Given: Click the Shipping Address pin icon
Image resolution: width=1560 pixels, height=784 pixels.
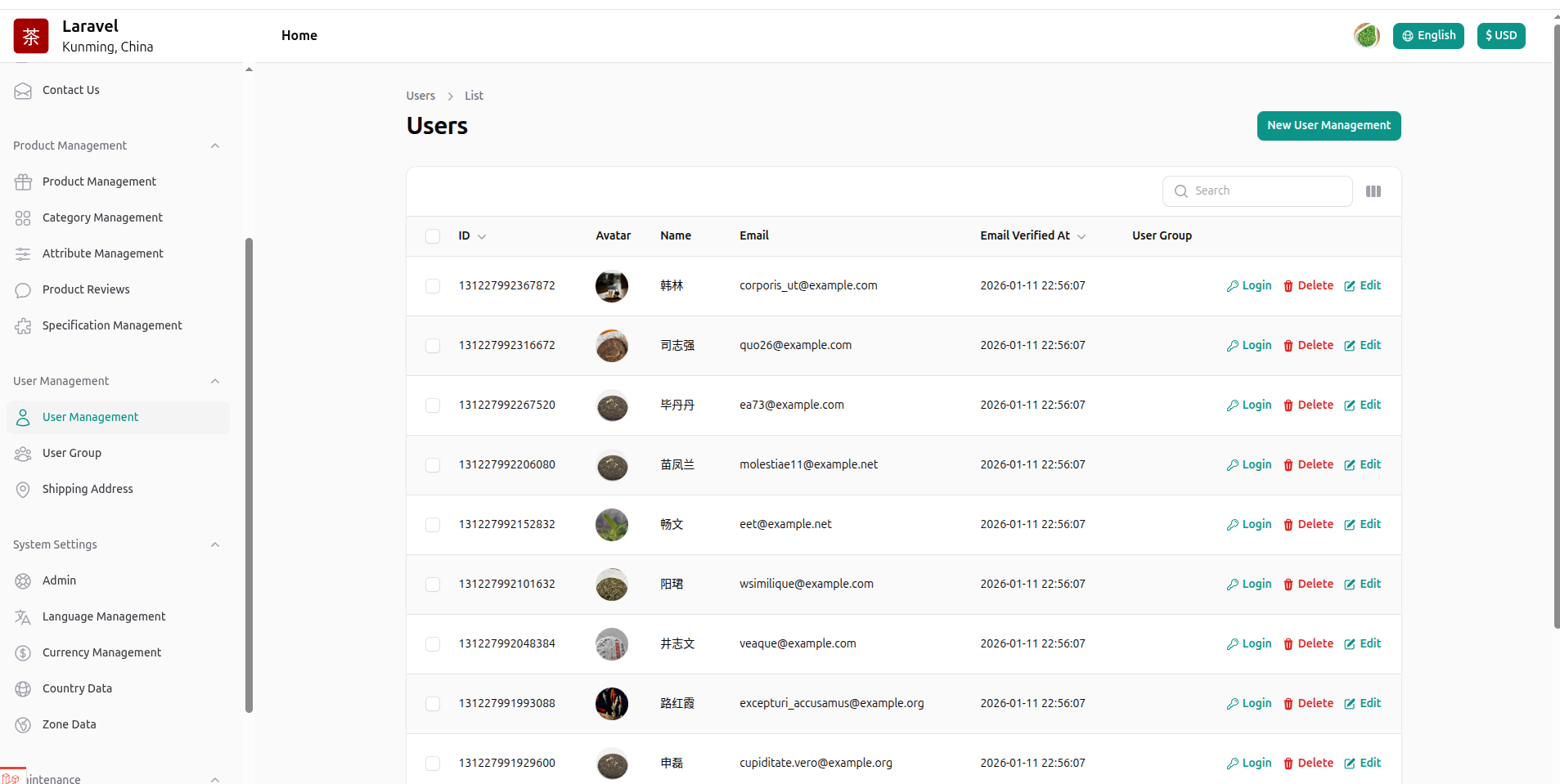Looking at the screenshot, I should (x=23, y=490).
